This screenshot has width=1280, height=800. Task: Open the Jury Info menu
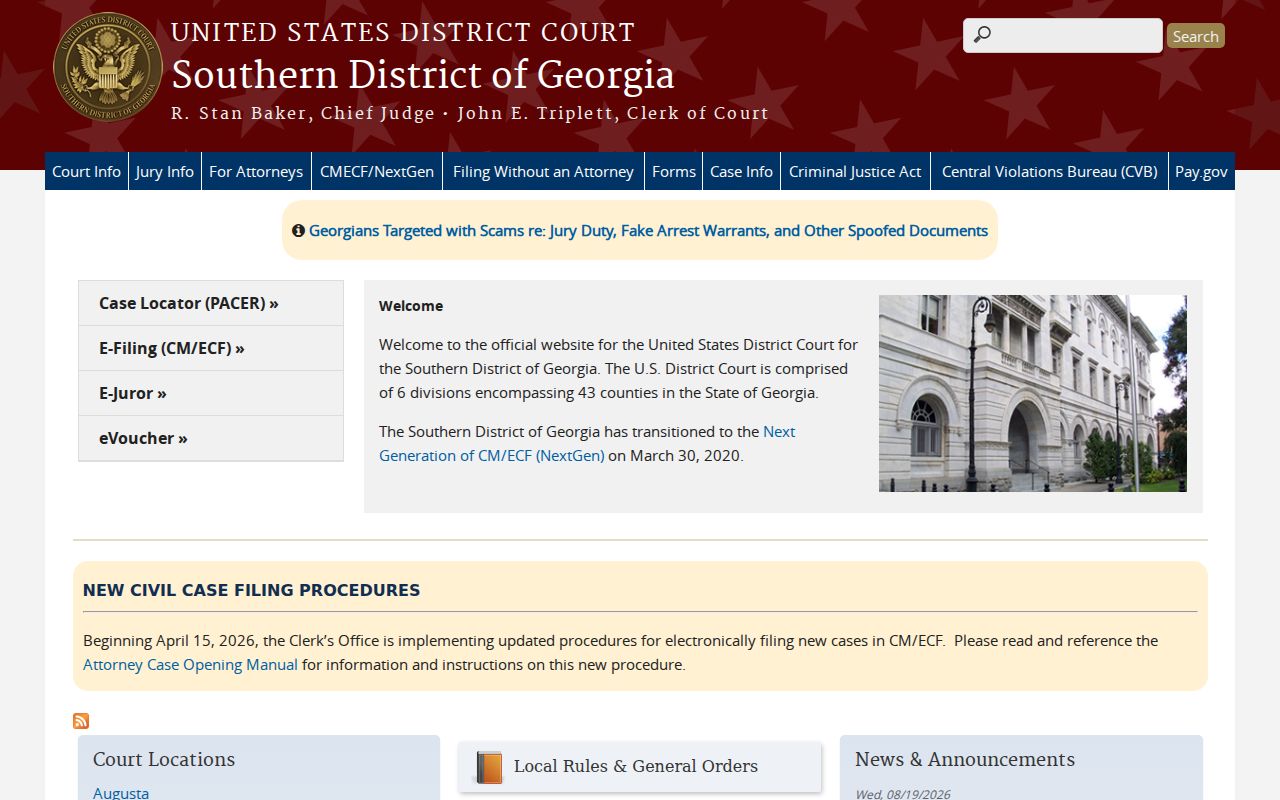(165, 171)
